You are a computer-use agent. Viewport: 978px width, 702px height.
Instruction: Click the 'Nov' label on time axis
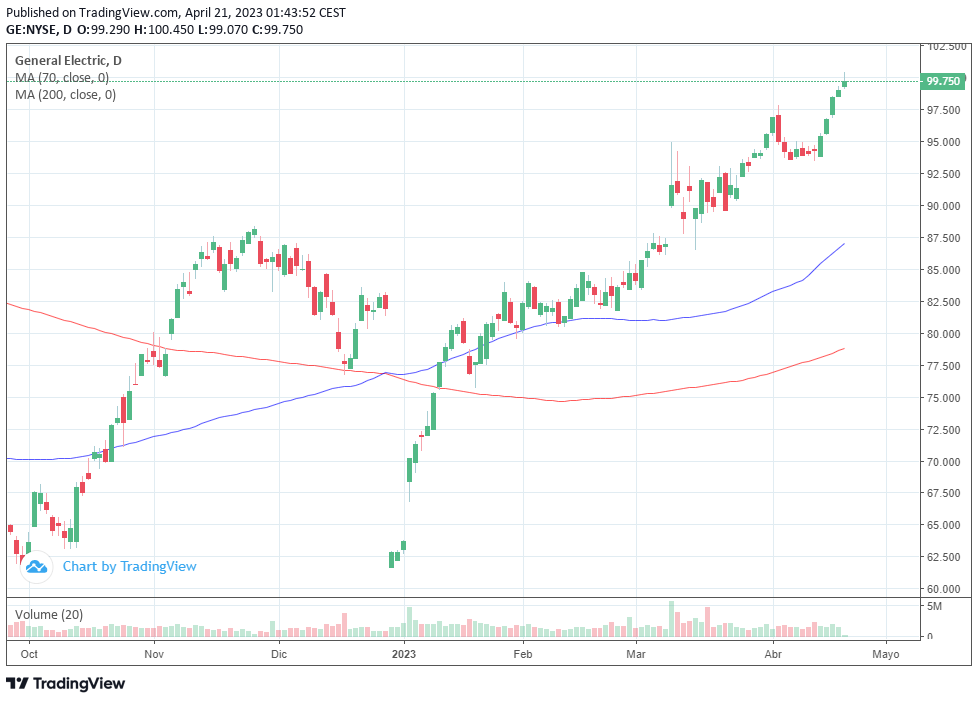(153, 654)
